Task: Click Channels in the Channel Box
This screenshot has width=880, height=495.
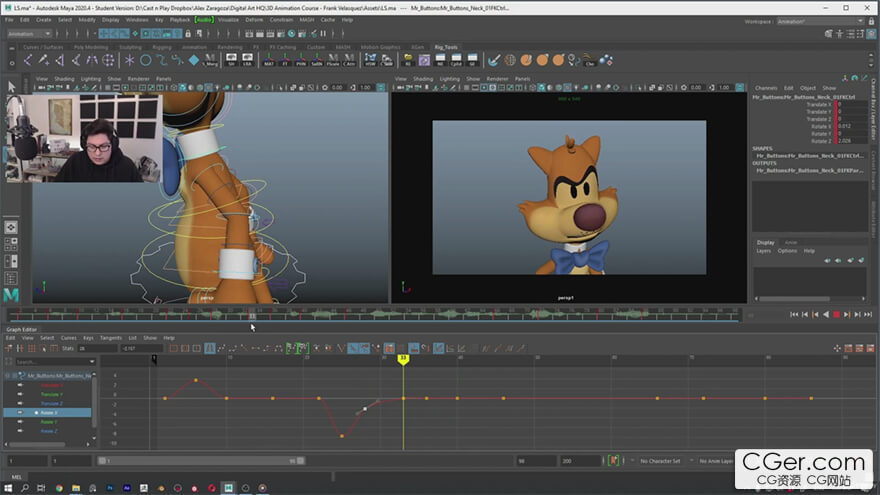Action: [x=766, y=88]
